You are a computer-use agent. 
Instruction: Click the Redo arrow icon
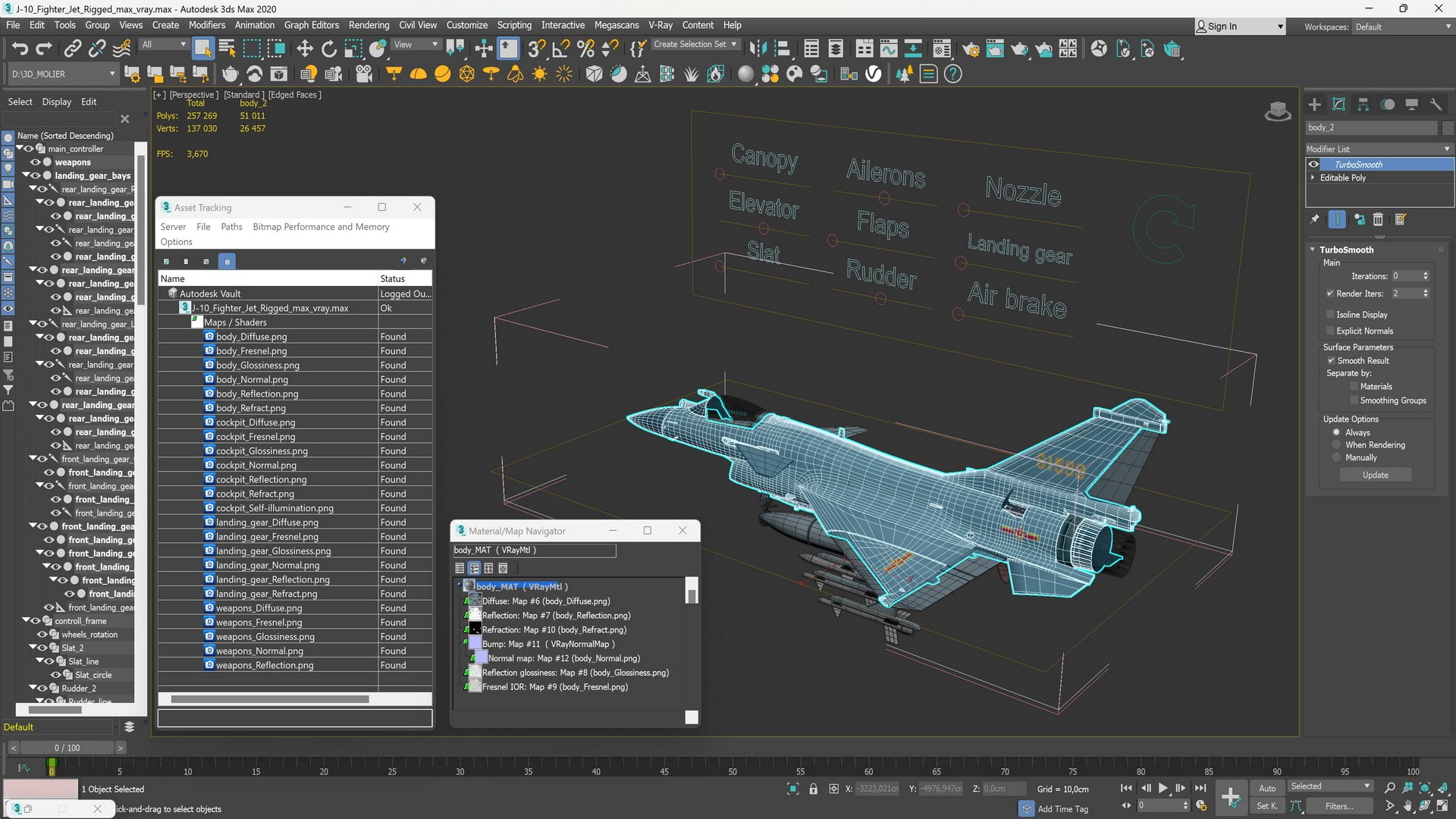[x=44, y=49]
